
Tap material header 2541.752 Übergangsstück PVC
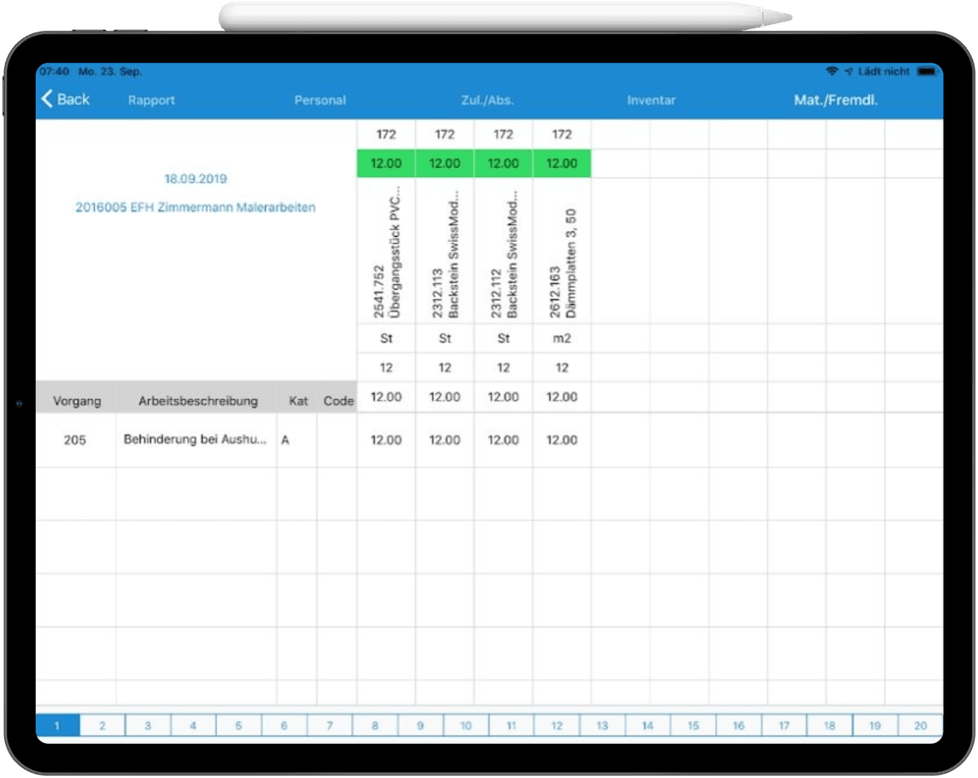coord(386,251)
